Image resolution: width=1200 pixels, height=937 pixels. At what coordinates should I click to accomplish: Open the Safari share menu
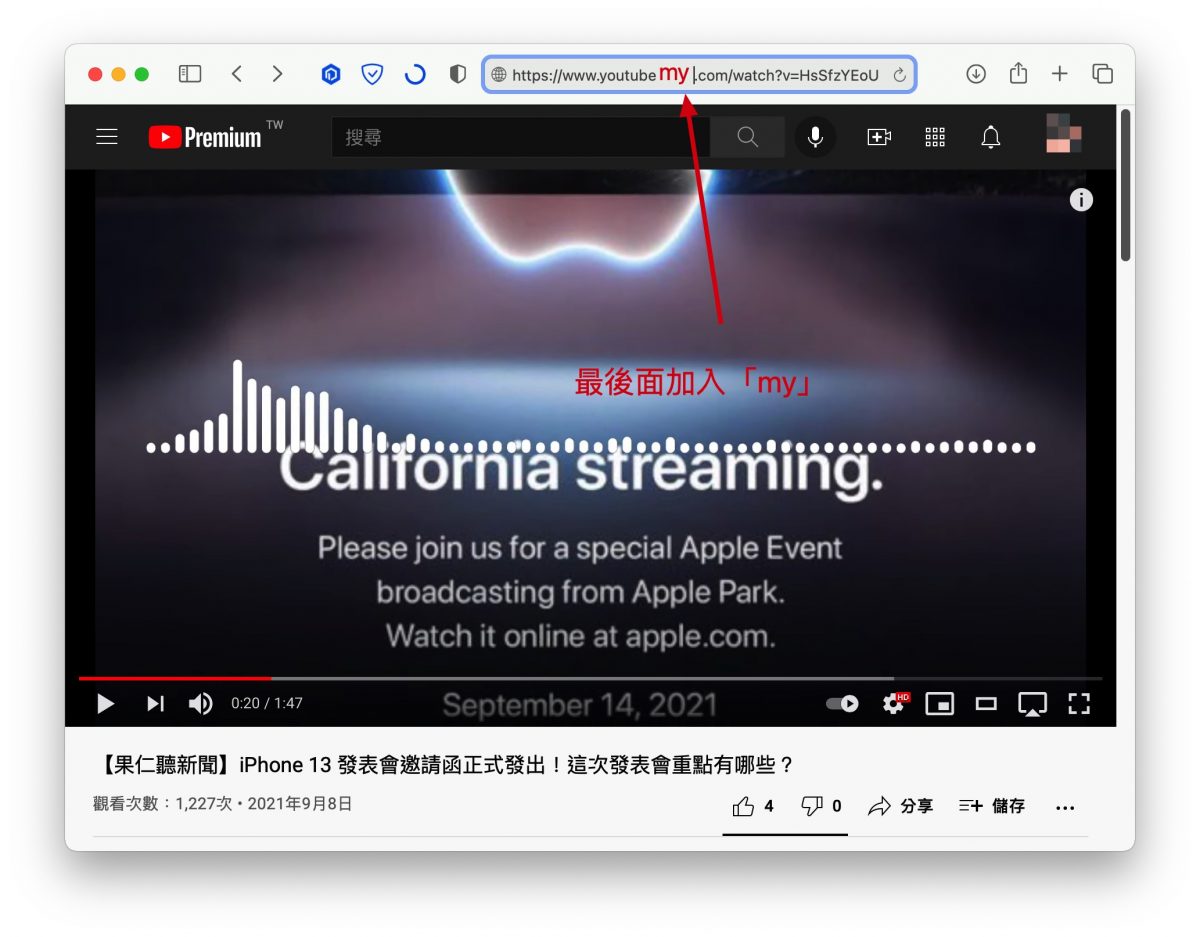coord(1018,73)
